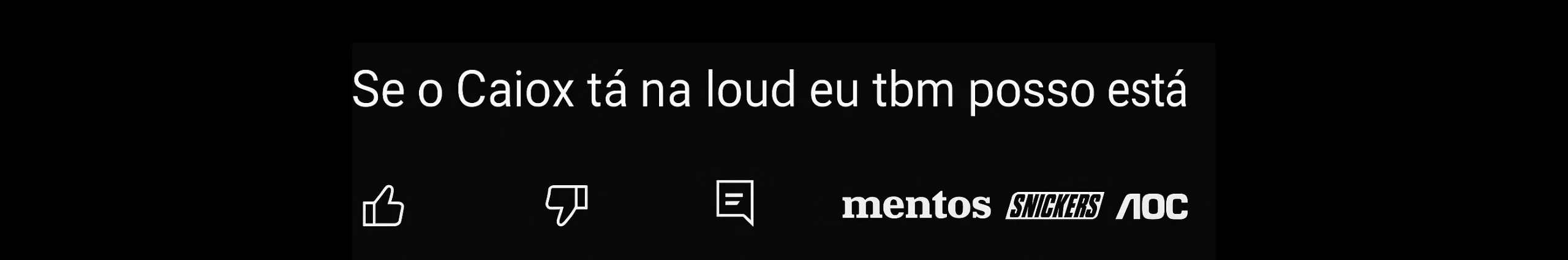Click the AOC sponsor logo
This screenshot has width=1568, height=260.
click(x=1152, y=206)
